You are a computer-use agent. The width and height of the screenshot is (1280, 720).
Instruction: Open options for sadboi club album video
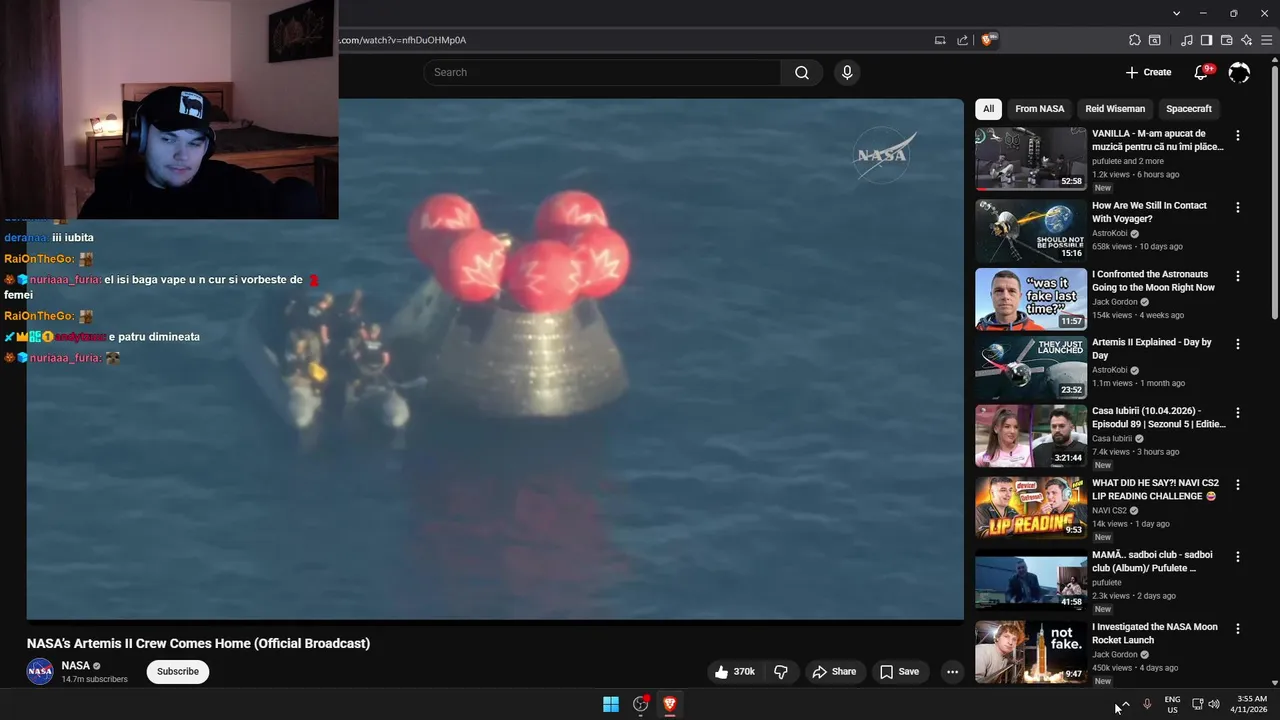tap(1237, 556)
